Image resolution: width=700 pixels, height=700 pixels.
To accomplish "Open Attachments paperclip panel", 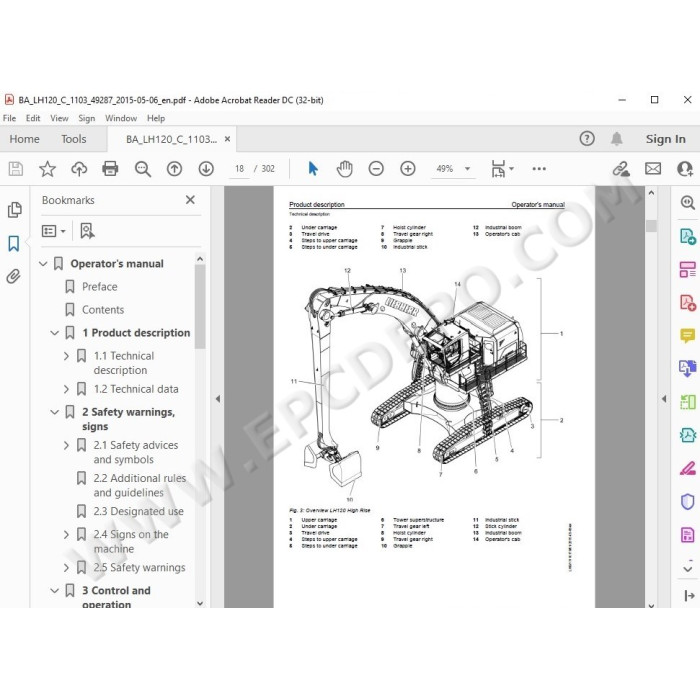I will pos(13,277).
